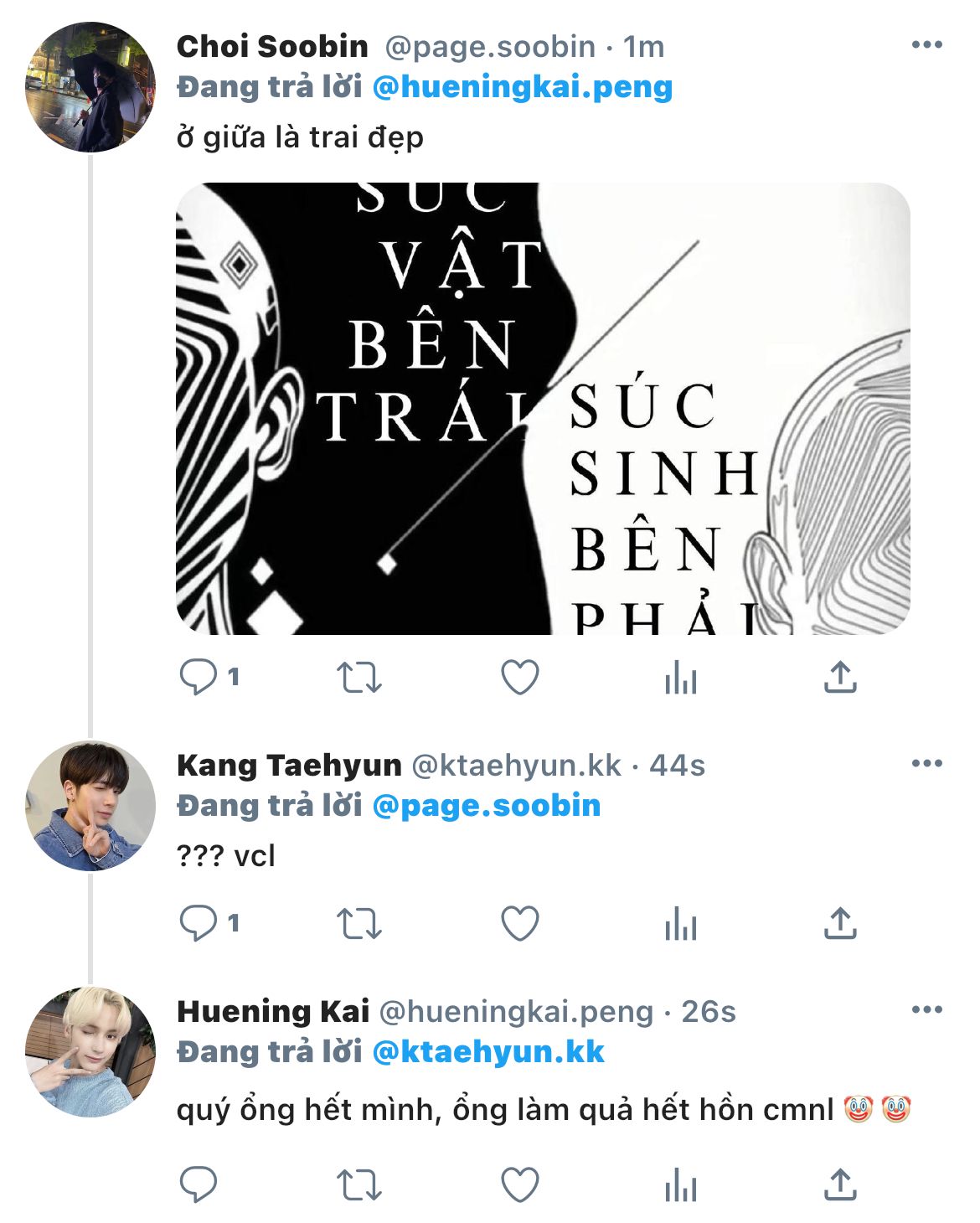980x1223 pixels.
Task: Like Huening Kai's reply with heart icon
Action: click(519, 1185)
